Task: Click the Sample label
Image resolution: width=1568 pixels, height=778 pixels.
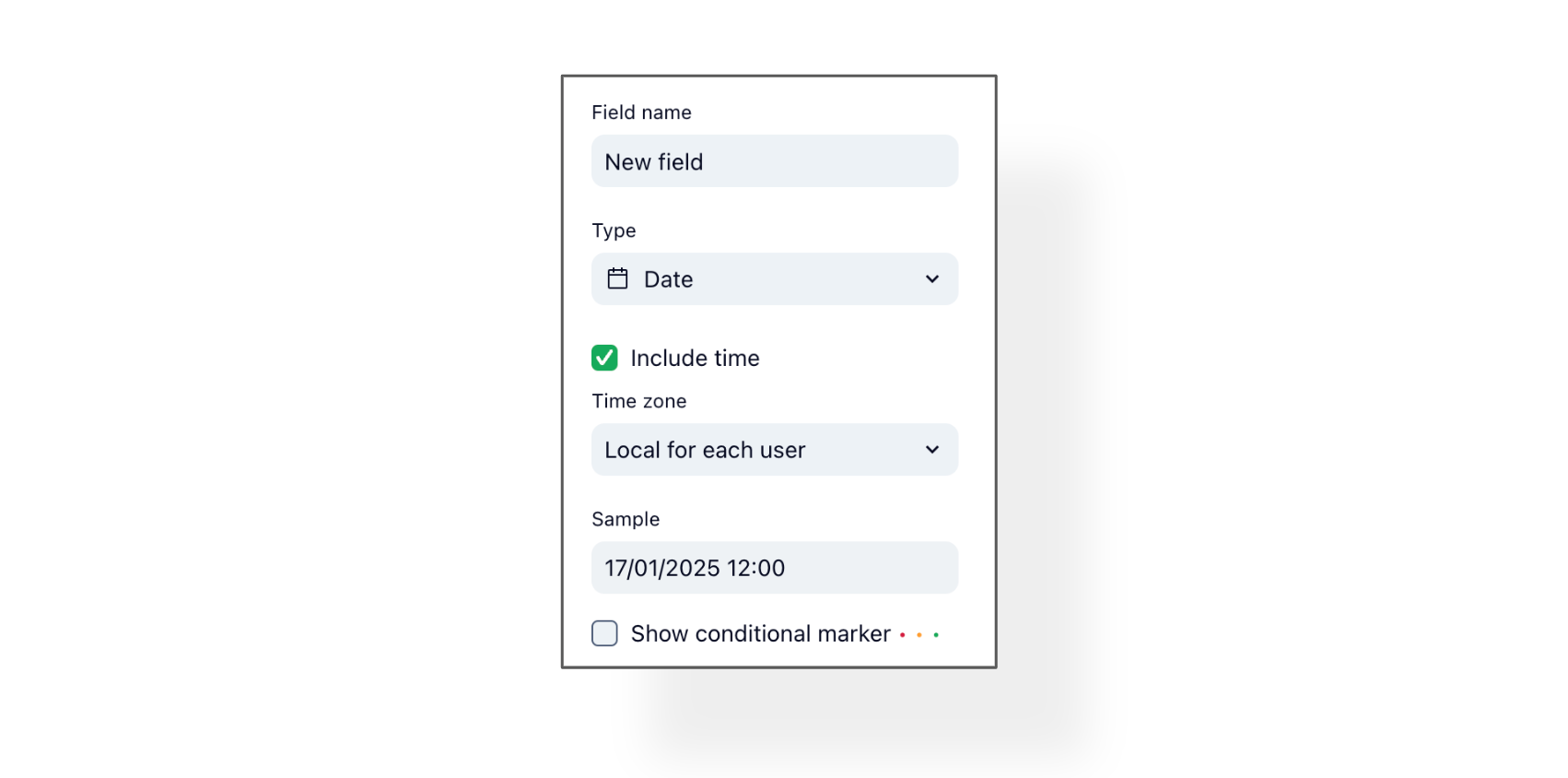Action: pyautogui.click(x=626, y=519)
